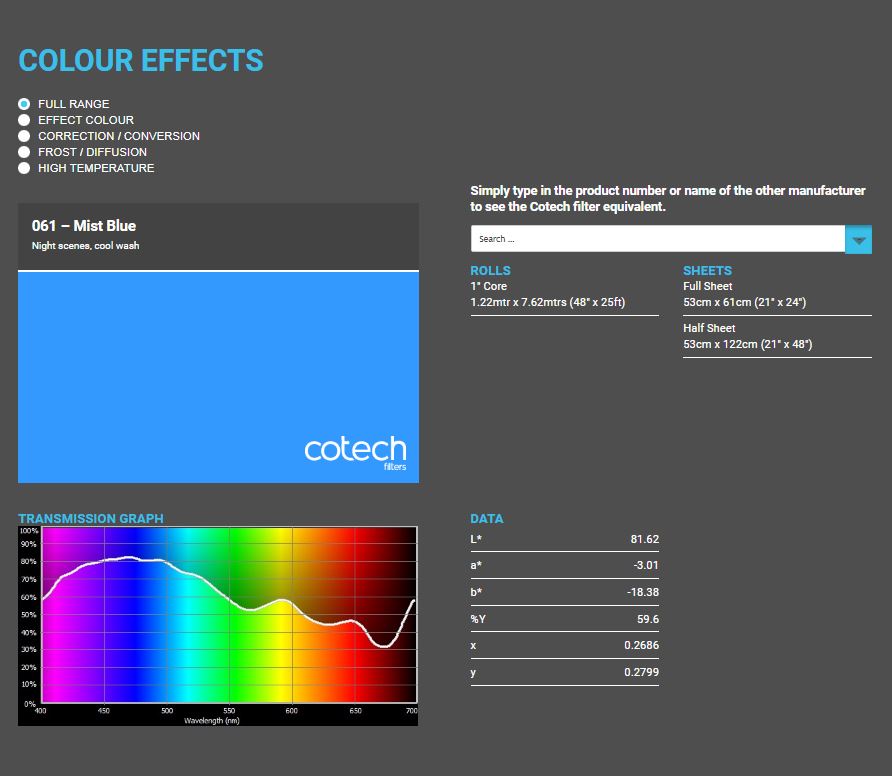Viewport: 892px width, 776px height.
Task: Click the SHEETS section heading
Action: [707, 271]
